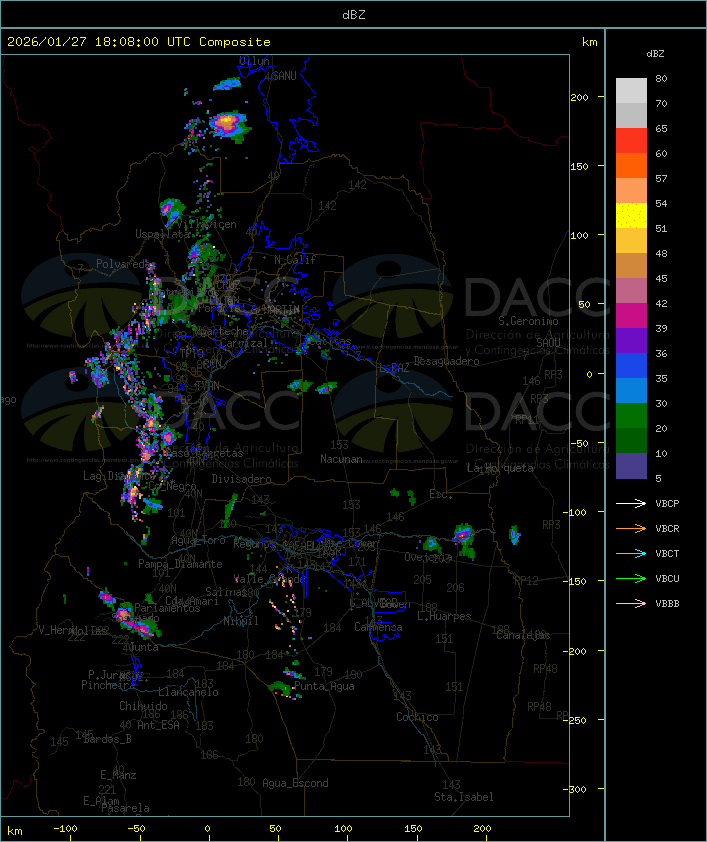Viewport: 707px width, 842px height.
Task: Click the green VBCU arrow icon
Action: click(632, 578)
